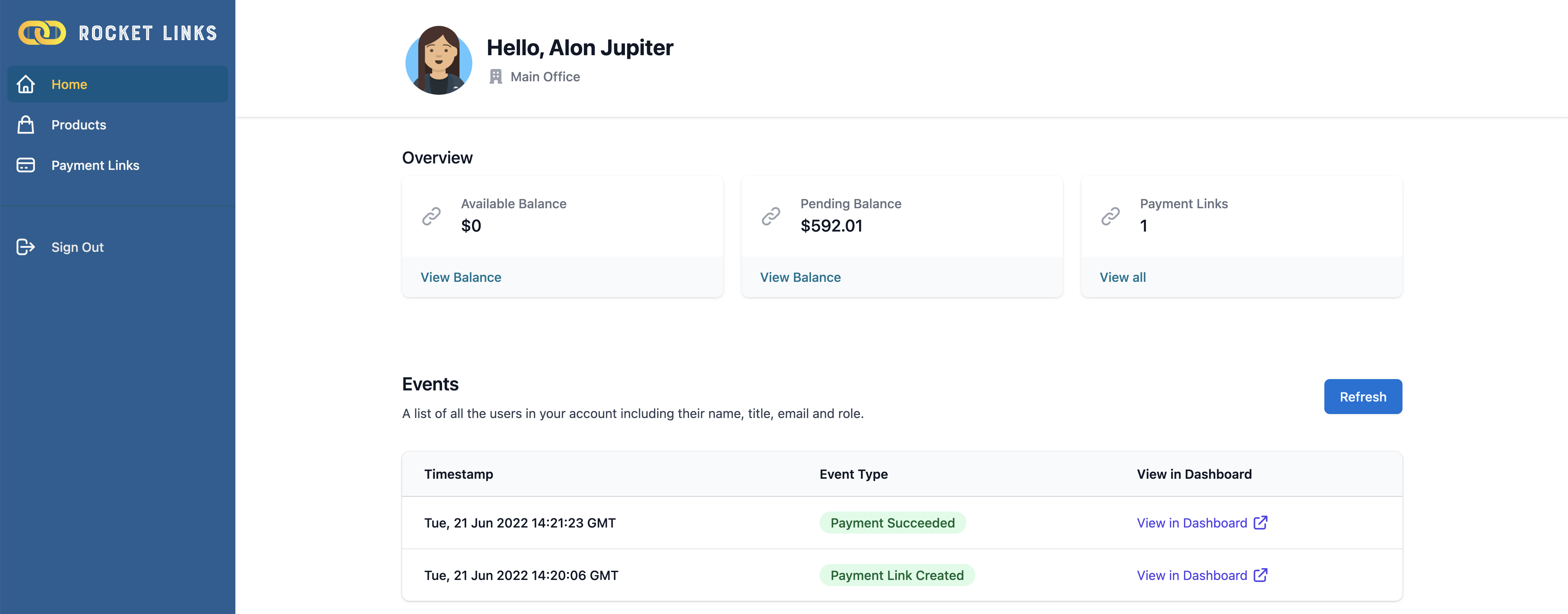This screenshot has height=614, width=1568.
Task: Click the Payment Links card icon
Action: pos(25,165)
